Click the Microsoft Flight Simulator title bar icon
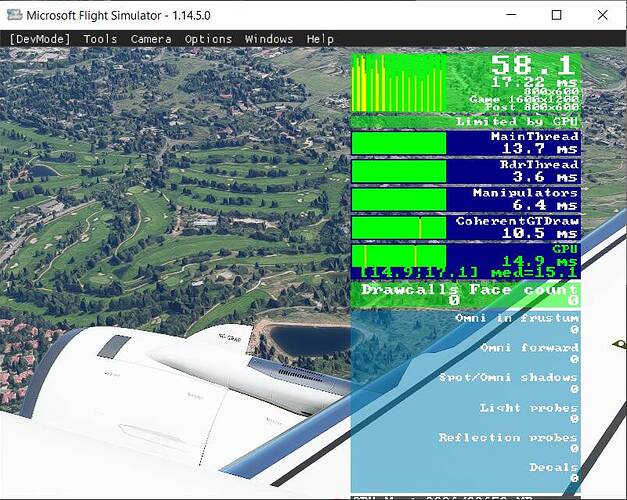The width and height of the screenshot is (627, 500). 13,15
